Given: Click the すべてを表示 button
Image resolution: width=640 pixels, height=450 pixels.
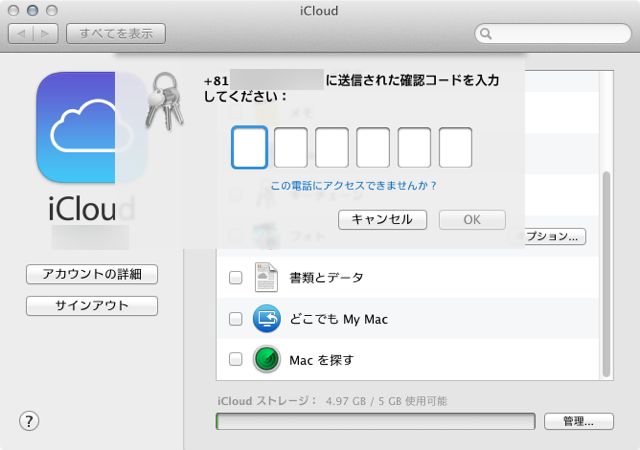Looking at the screenshot, I should point(116,33).
